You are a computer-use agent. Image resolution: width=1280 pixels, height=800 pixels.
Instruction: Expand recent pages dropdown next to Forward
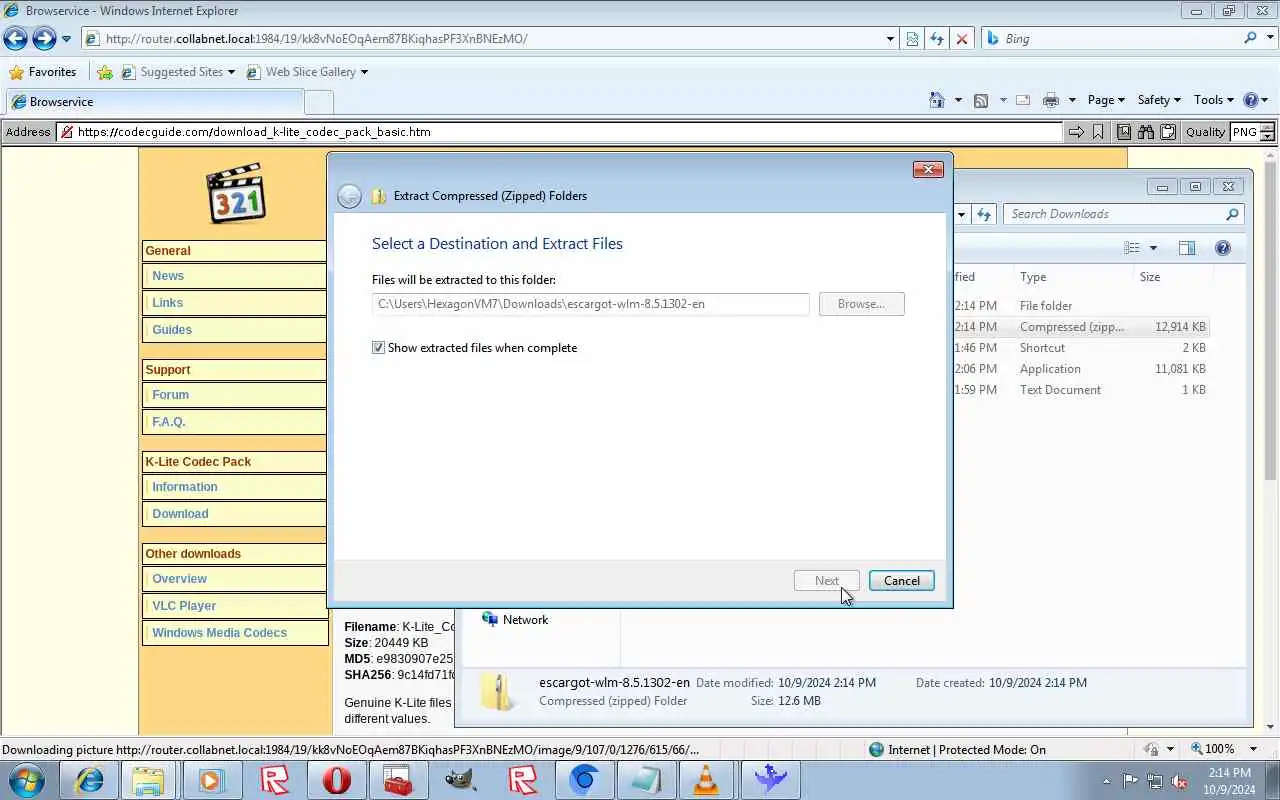click(66, 39)
